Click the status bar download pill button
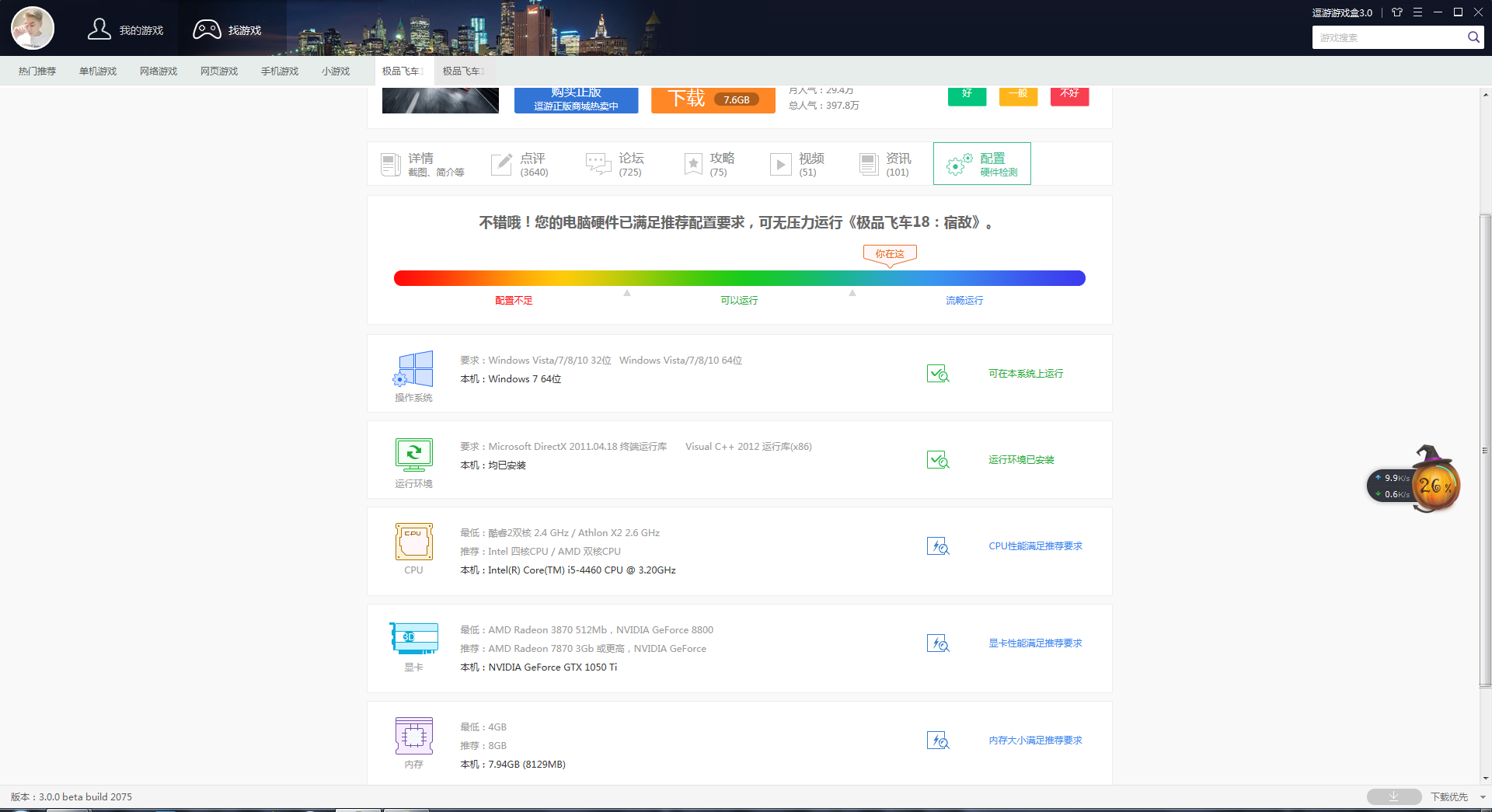This screenshot has width=1492, height=812. 1394,796
